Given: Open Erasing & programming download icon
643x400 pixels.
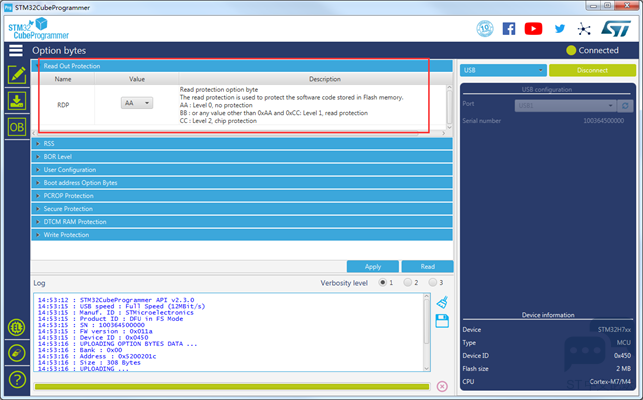Looking at the screenshot, I should pos(16,101).
